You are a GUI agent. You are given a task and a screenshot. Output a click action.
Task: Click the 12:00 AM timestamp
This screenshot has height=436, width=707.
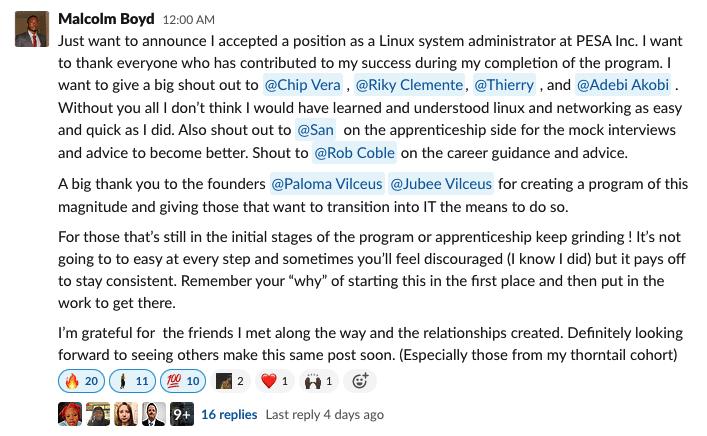(188, 20)
